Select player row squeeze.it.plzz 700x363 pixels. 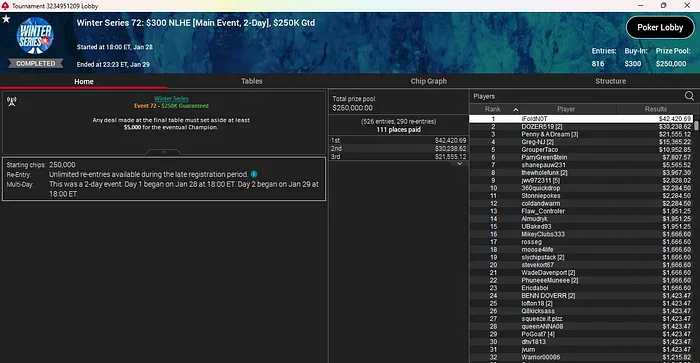click(581, 319)
